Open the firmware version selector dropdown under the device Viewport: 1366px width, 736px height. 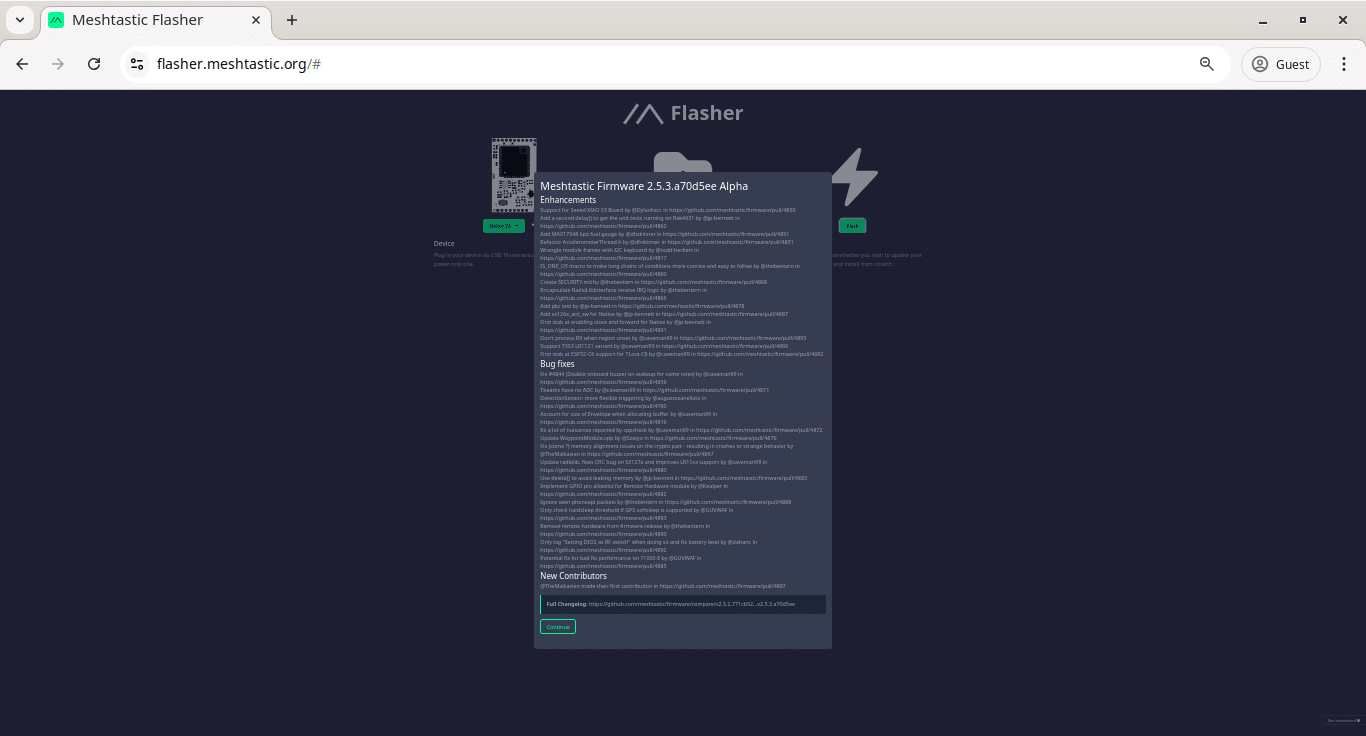coord(503,226)
